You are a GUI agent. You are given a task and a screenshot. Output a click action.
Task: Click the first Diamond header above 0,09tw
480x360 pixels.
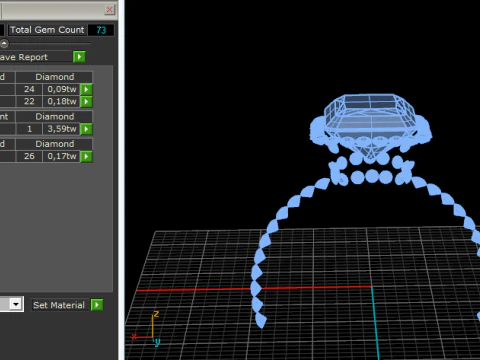(54, 77)
